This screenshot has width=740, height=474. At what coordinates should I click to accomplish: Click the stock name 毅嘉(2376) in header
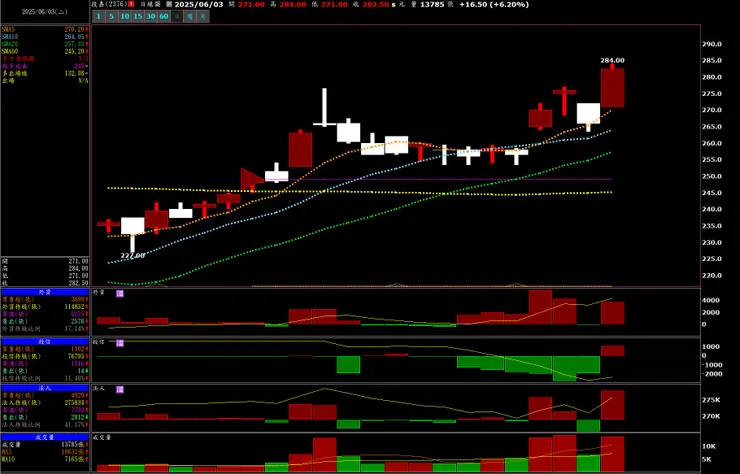(109, 4)
